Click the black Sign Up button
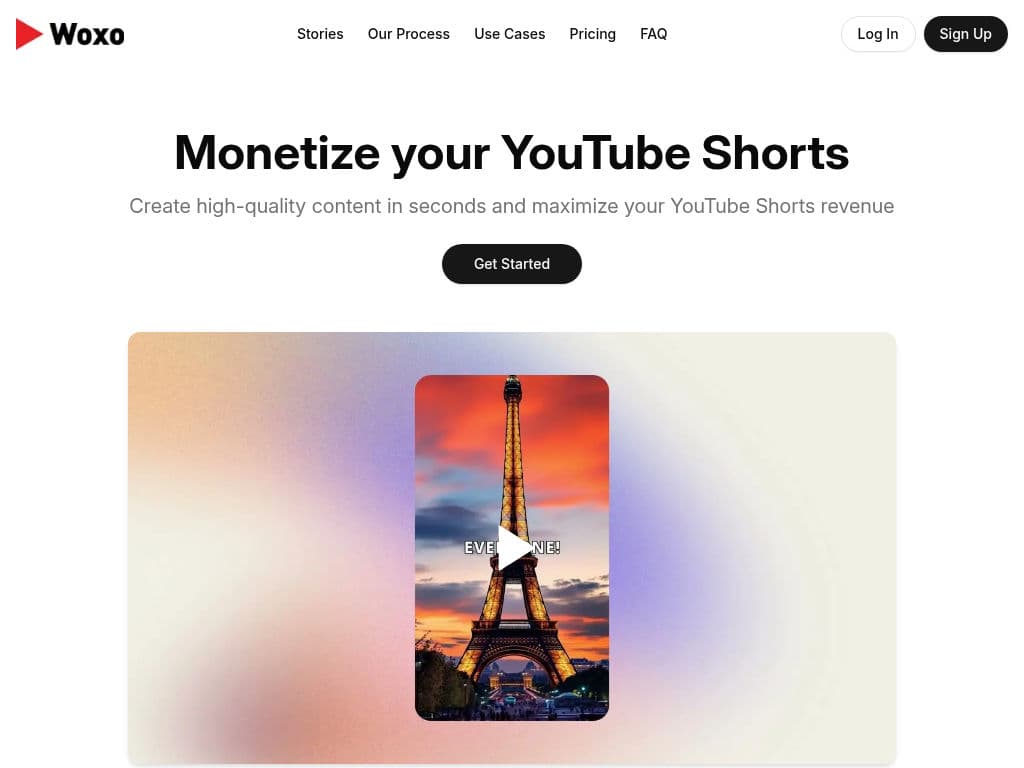 pyautogui.click(x=965, y=34)
